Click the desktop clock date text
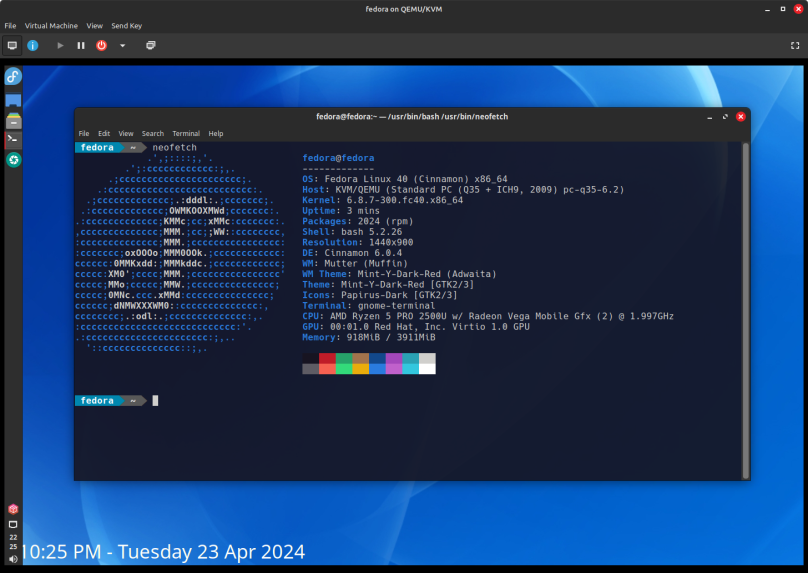The image size is (808, 573). [x=165, y=552]
